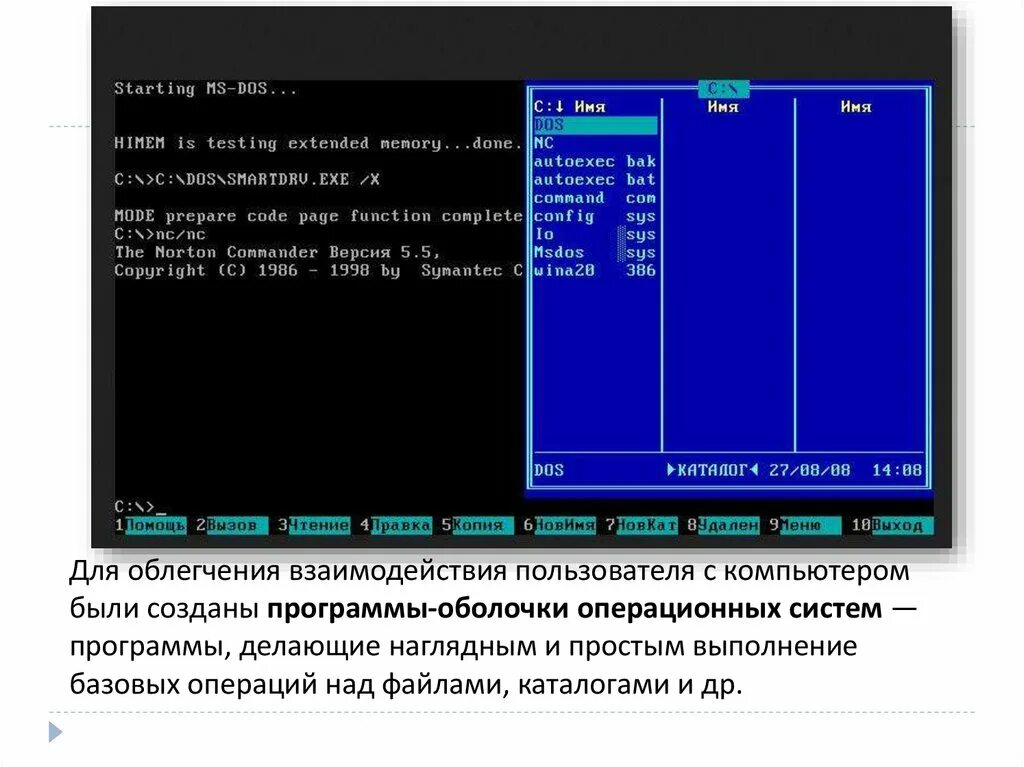Click the C:\ panel title tab

723,88
